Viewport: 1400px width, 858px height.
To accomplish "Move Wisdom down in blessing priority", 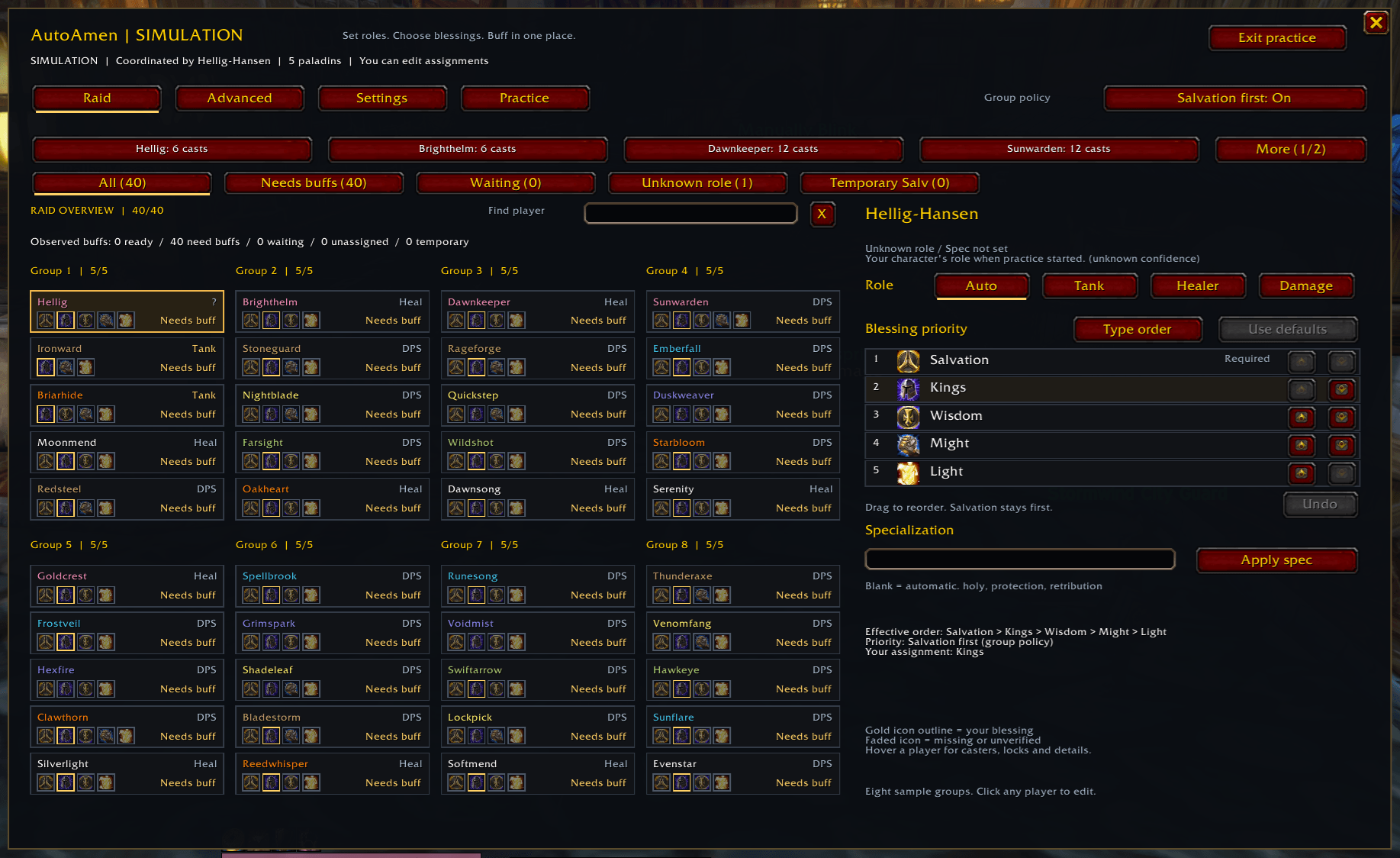I will (1341, 417).
